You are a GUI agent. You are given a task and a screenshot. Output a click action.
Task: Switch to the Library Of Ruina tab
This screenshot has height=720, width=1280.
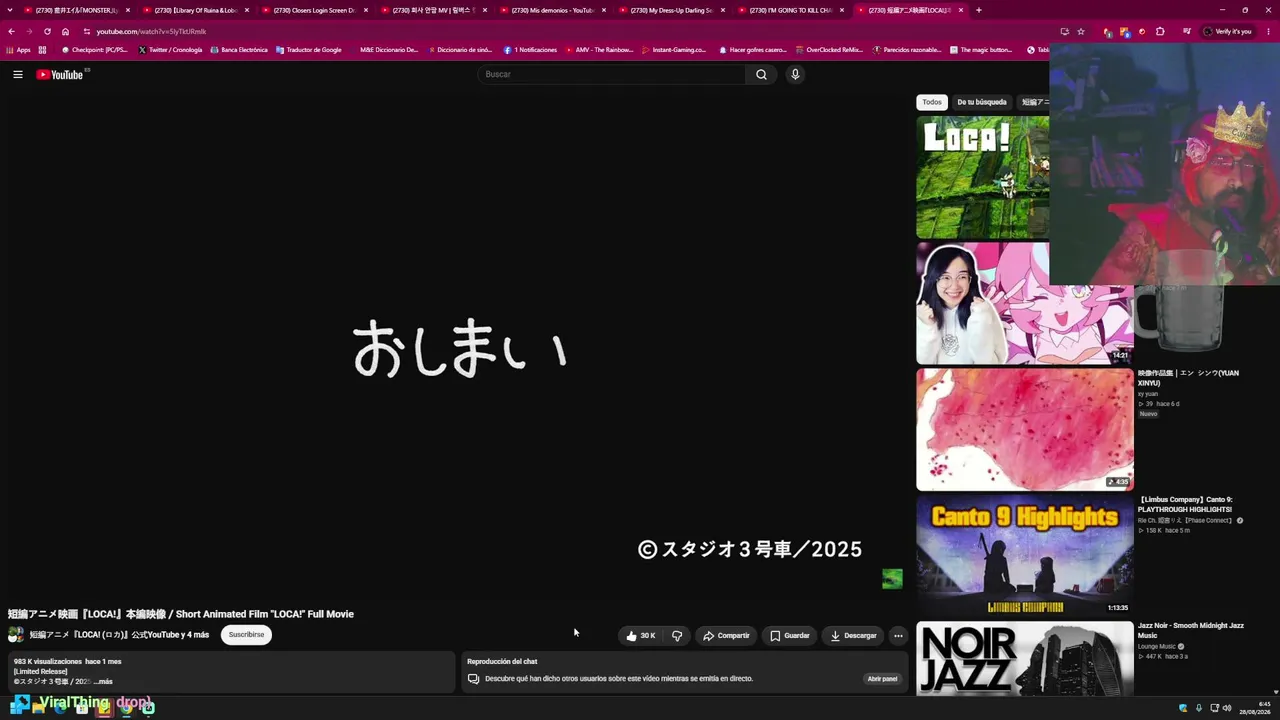pyautogui.click(x=196, y=10)
